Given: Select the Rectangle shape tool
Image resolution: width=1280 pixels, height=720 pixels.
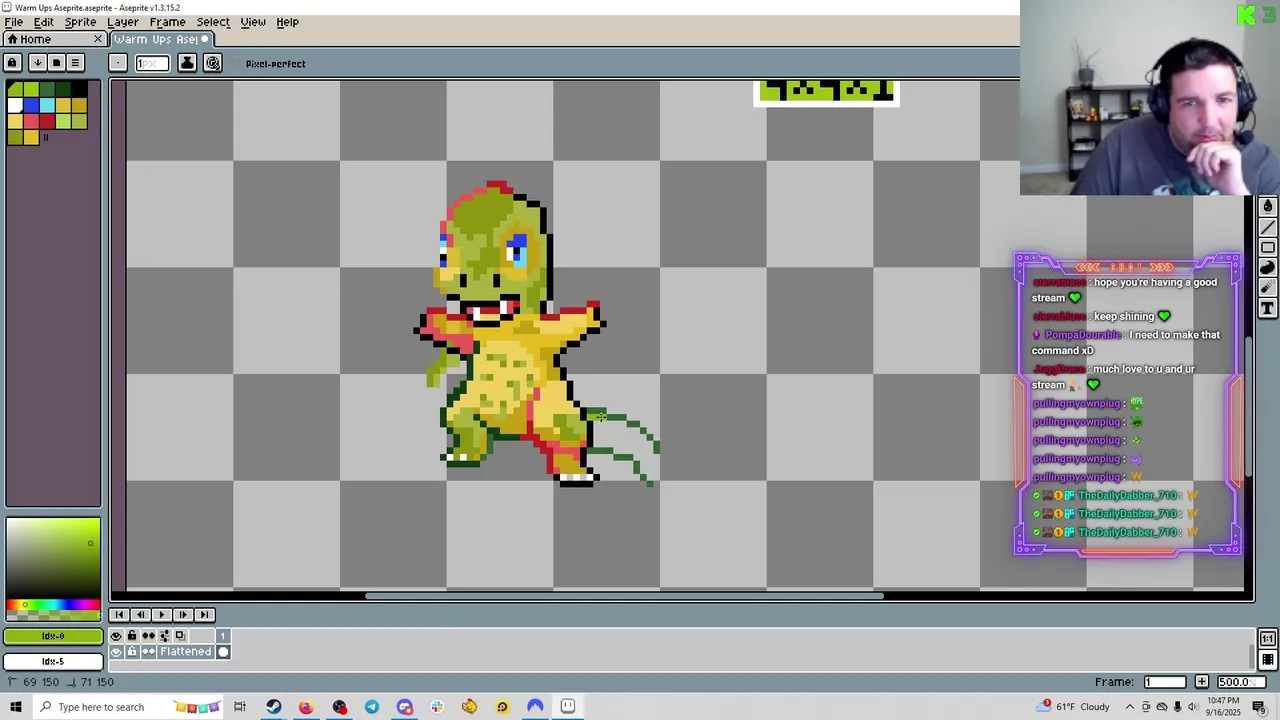Looking at the screenshot, I should tap(1267, 247).
